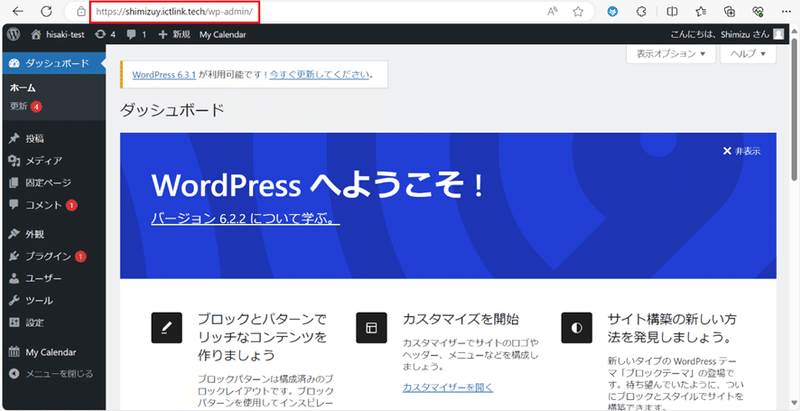Image resolution: width=800 pixels, height=411 pixels.
Task: Open the 設定 settings menu
Action: 54,322
